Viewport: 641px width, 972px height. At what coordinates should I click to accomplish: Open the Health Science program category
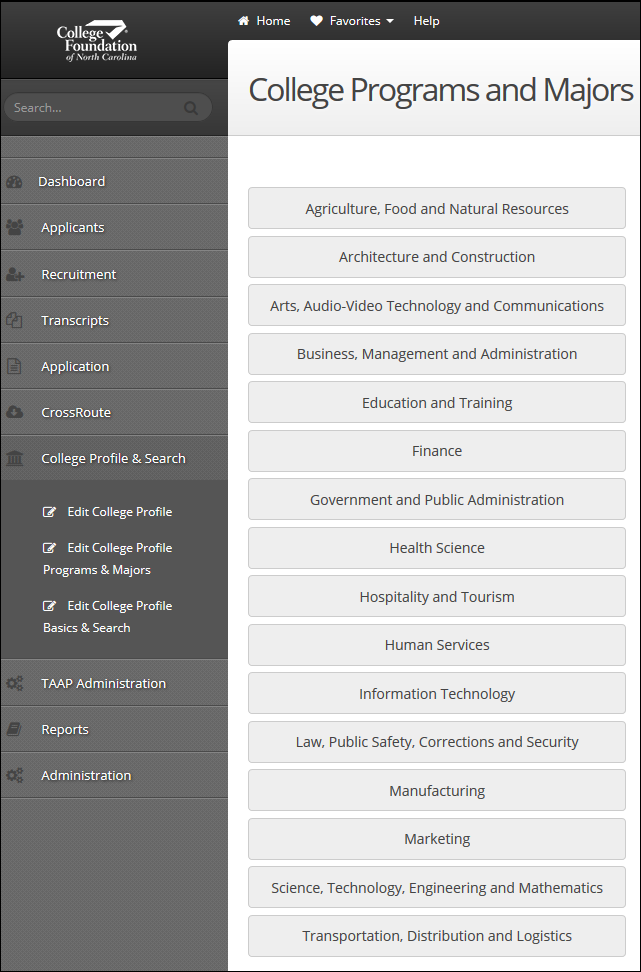[436, 548]
